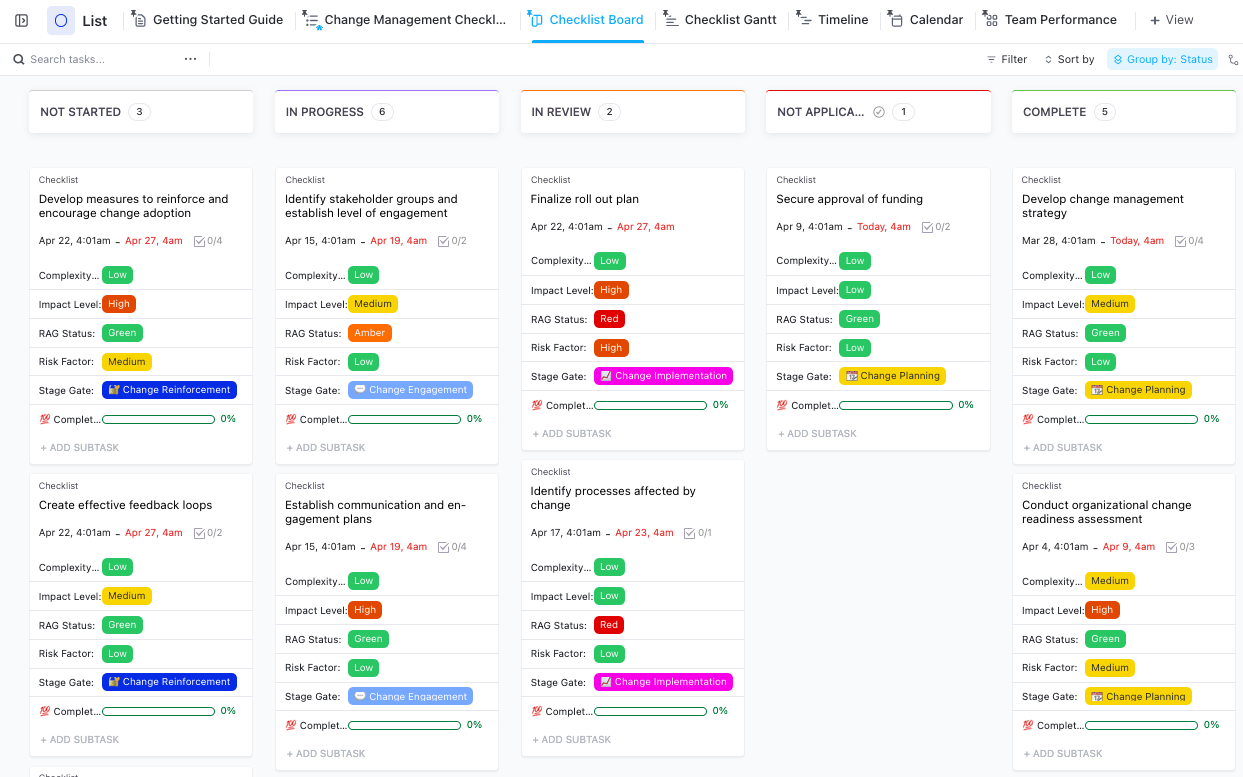Click the Not Applicable status check icon

click(x=879, y=112)
